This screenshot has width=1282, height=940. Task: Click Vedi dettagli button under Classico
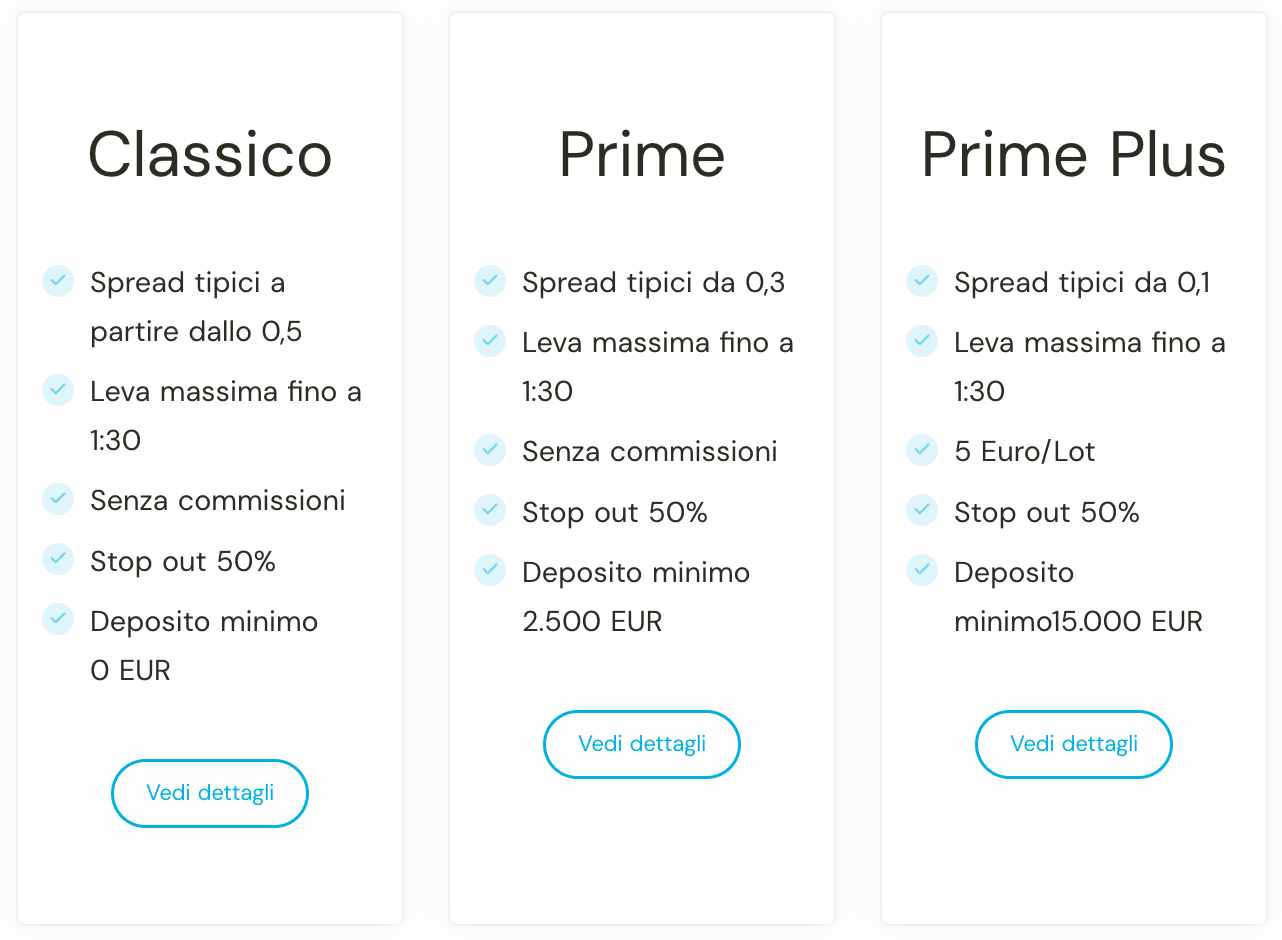210,793
